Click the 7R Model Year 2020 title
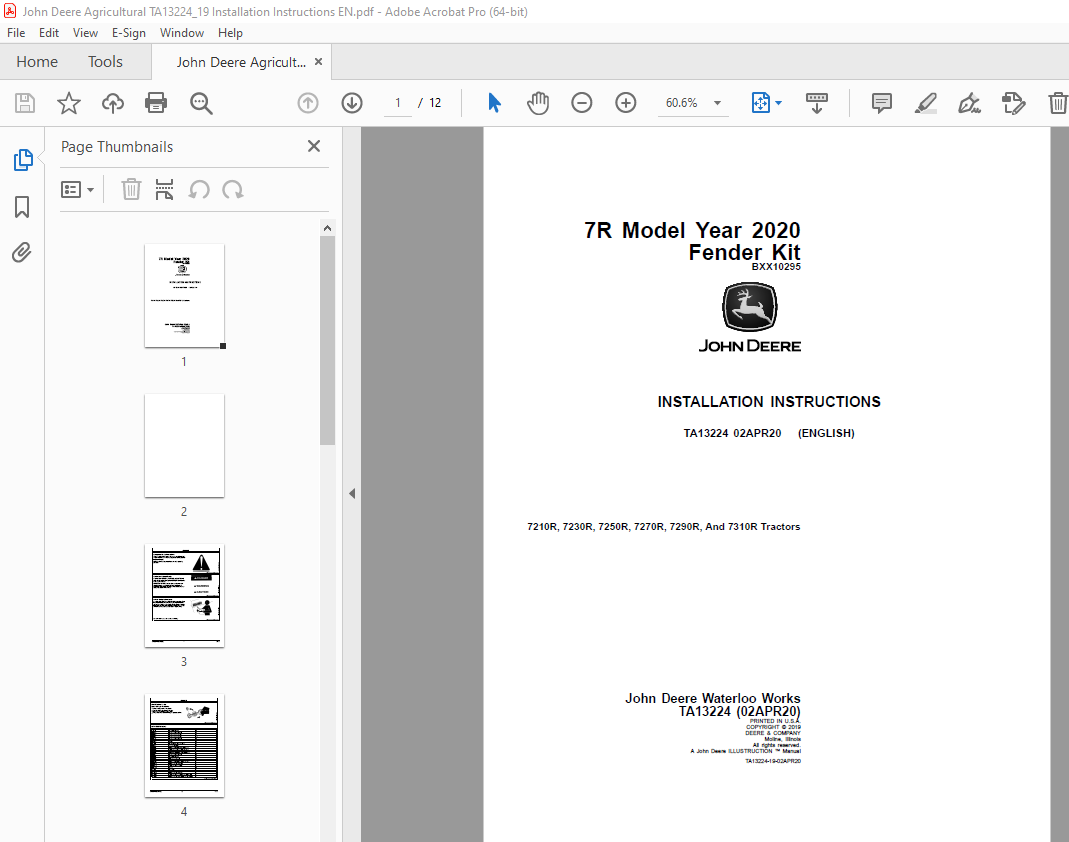Screen dimensions: 1069x842 (692, 230)
